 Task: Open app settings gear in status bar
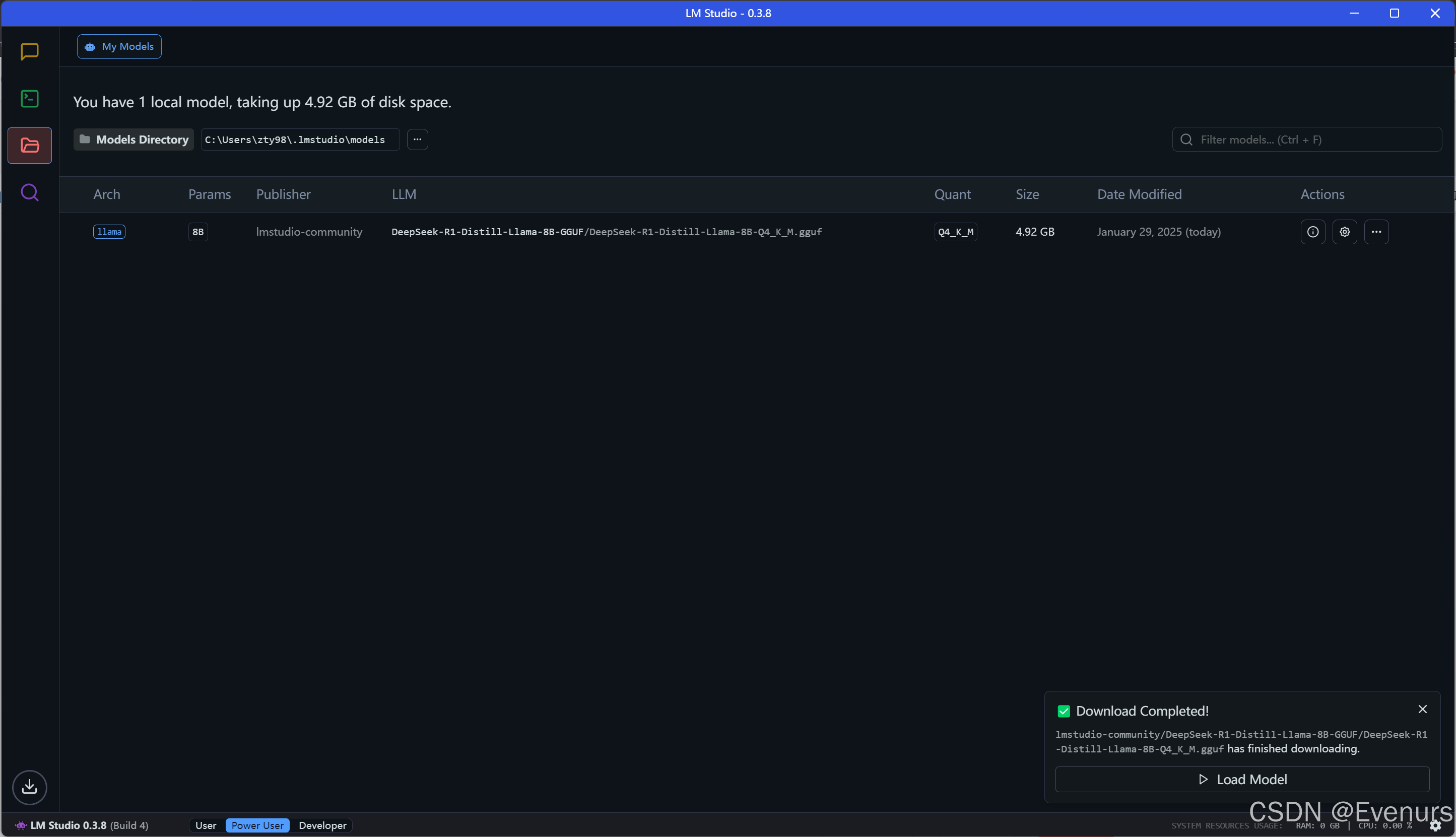[x=1435, y=825]
